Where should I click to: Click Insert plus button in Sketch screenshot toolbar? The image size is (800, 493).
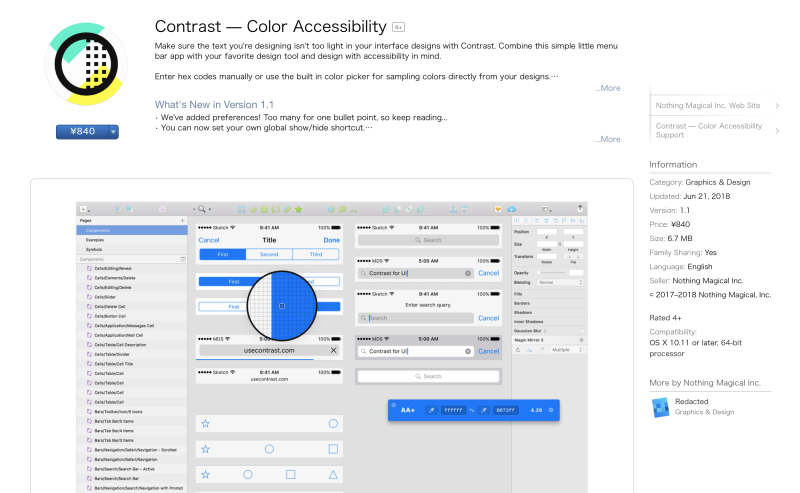tap(84, 209)
